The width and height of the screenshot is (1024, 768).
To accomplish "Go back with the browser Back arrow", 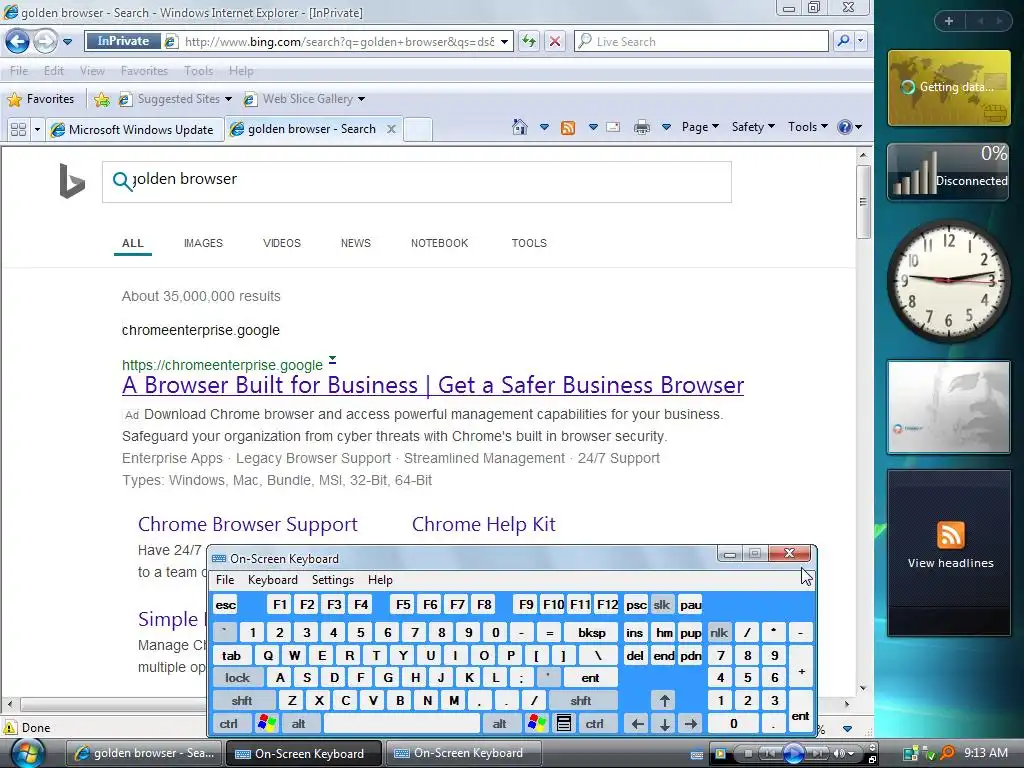I will click(17, 42).
